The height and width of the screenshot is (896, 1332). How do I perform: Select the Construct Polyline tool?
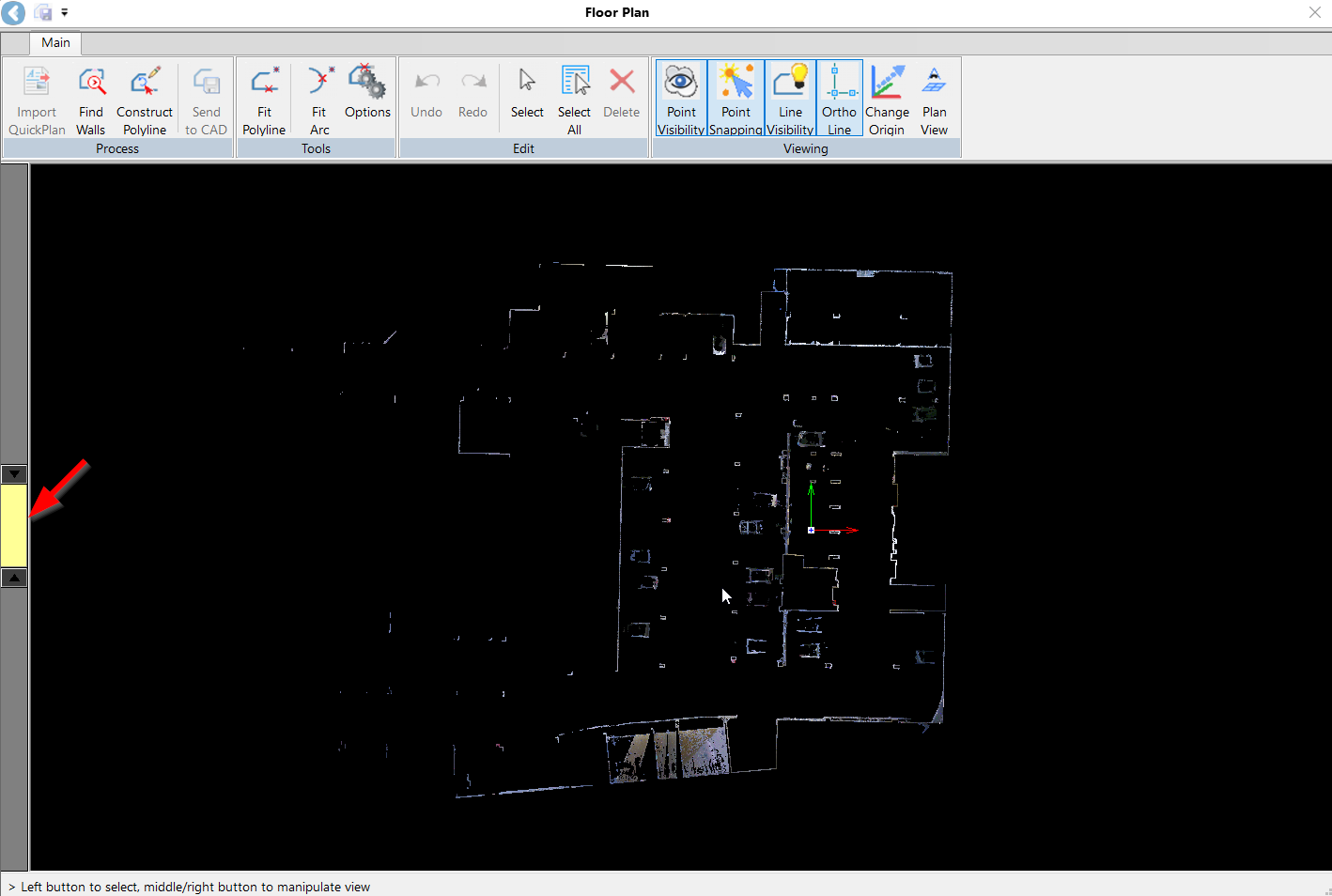point(144,100)
